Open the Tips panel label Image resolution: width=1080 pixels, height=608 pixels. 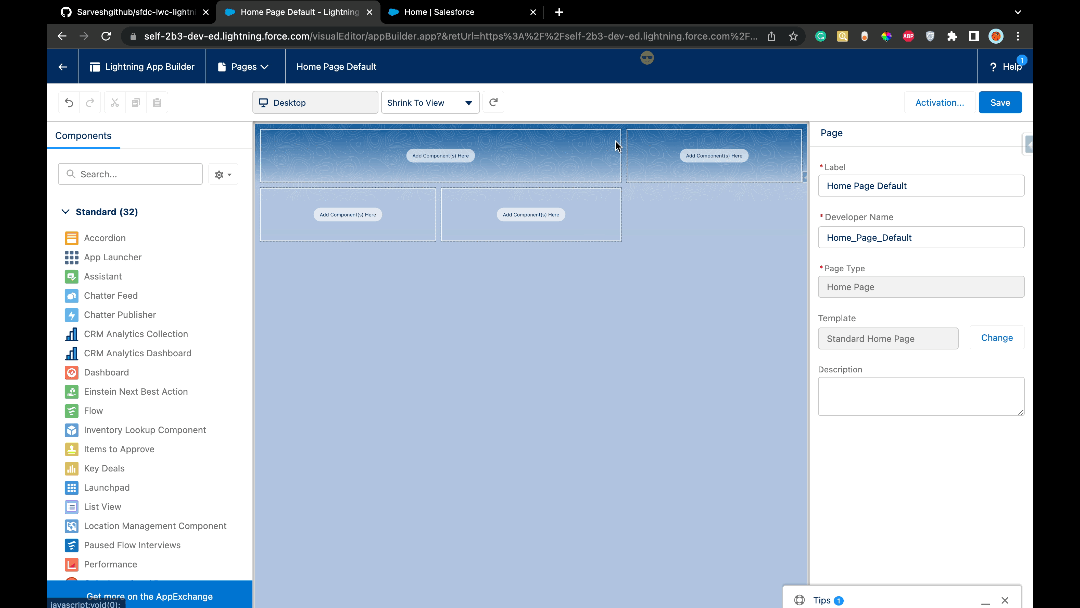(x=822, y=600)
